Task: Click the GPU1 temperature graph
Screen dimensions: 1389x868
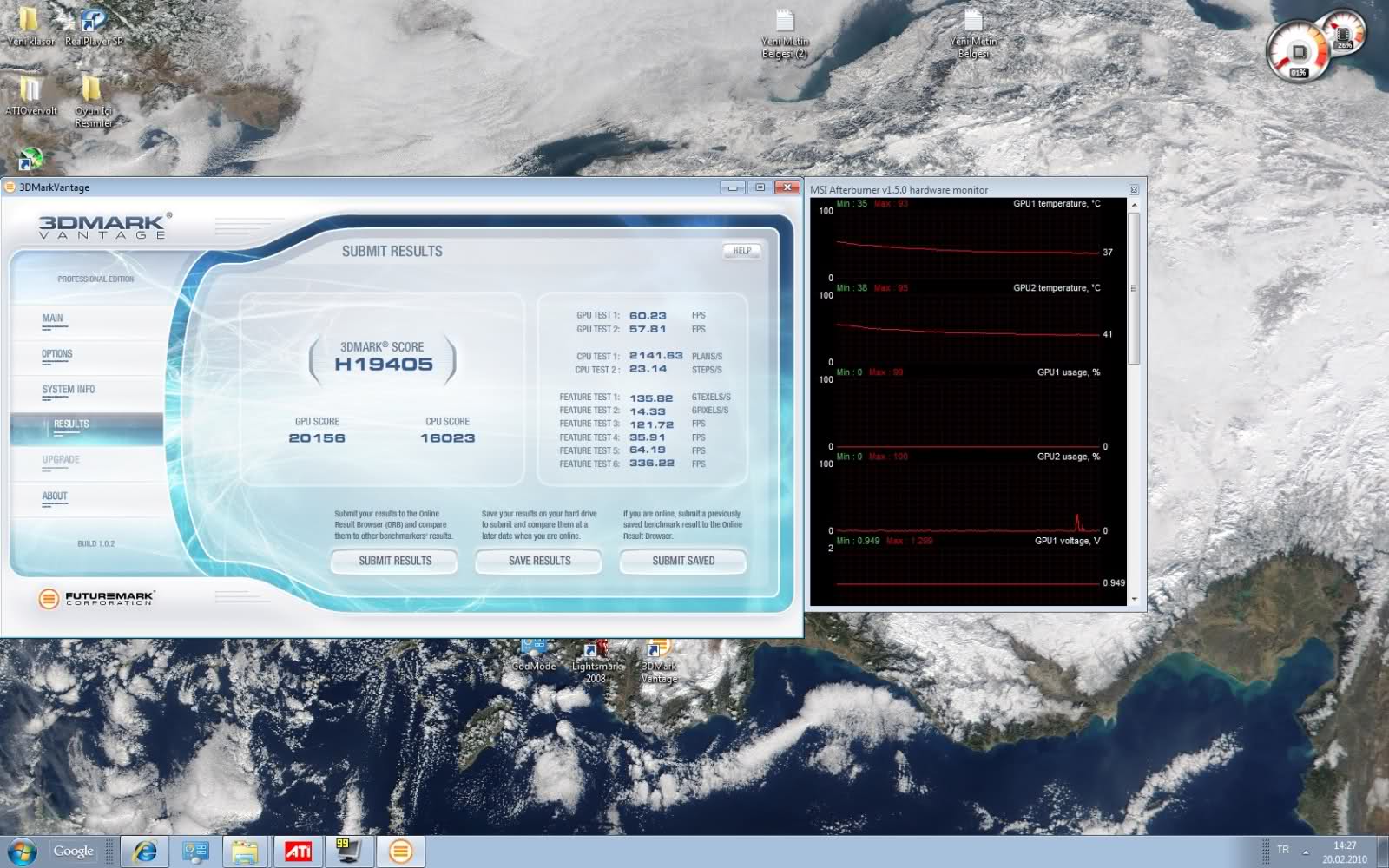Action: [968, 242]
